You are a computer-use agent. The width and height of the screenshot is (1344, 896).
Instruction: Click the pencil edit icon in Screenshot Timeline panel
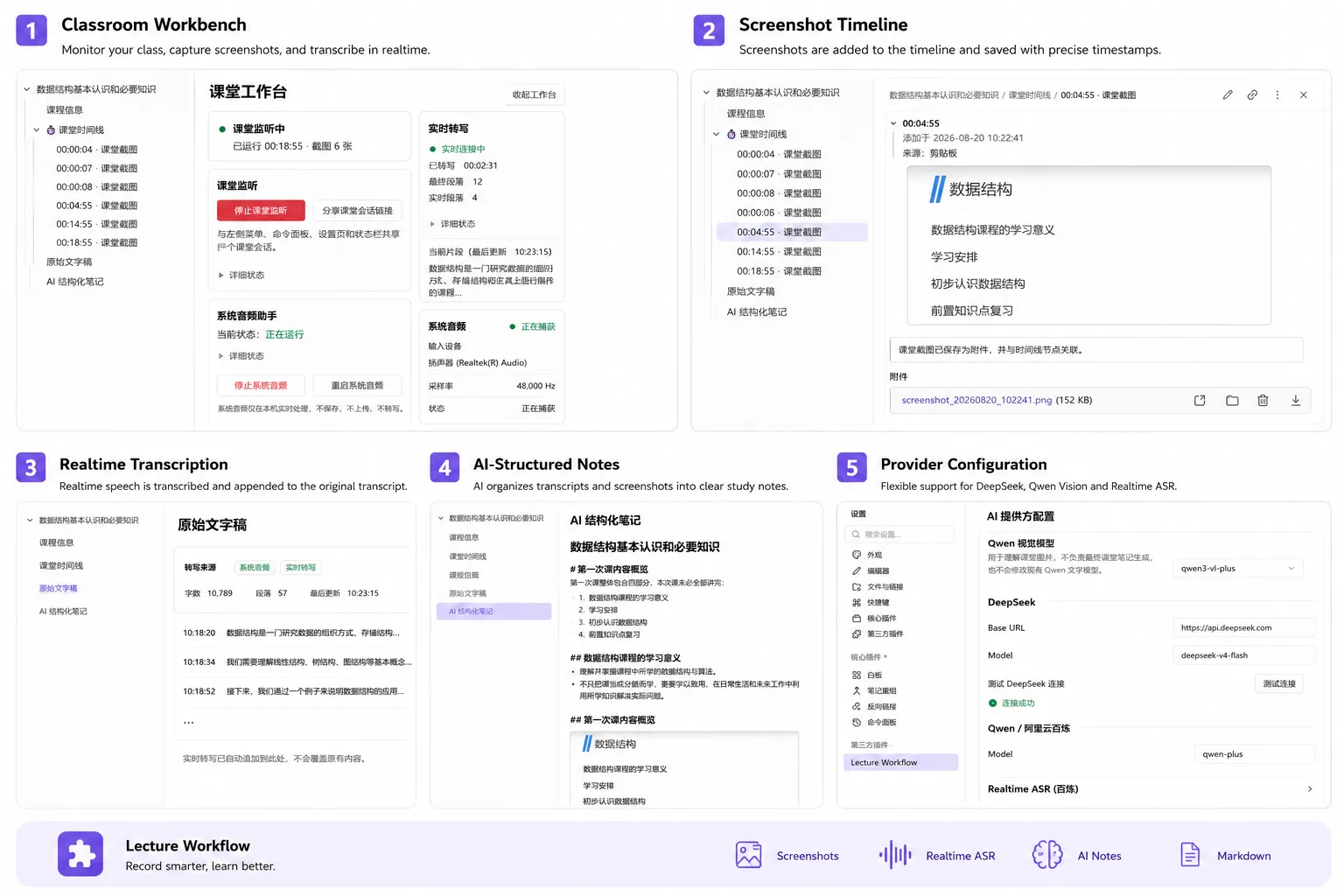point(1228,94)
